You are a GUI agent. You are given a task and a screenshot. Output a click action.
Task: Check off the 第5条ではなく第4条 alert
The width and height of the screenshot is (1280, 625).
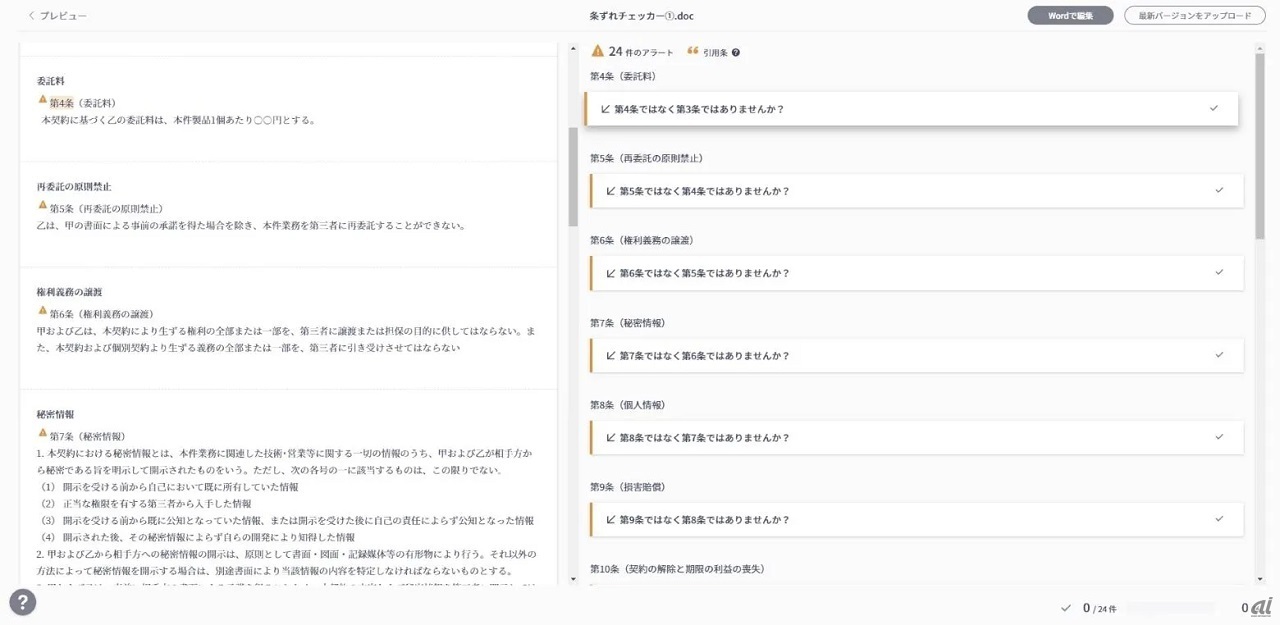[x=1218, y=190]
